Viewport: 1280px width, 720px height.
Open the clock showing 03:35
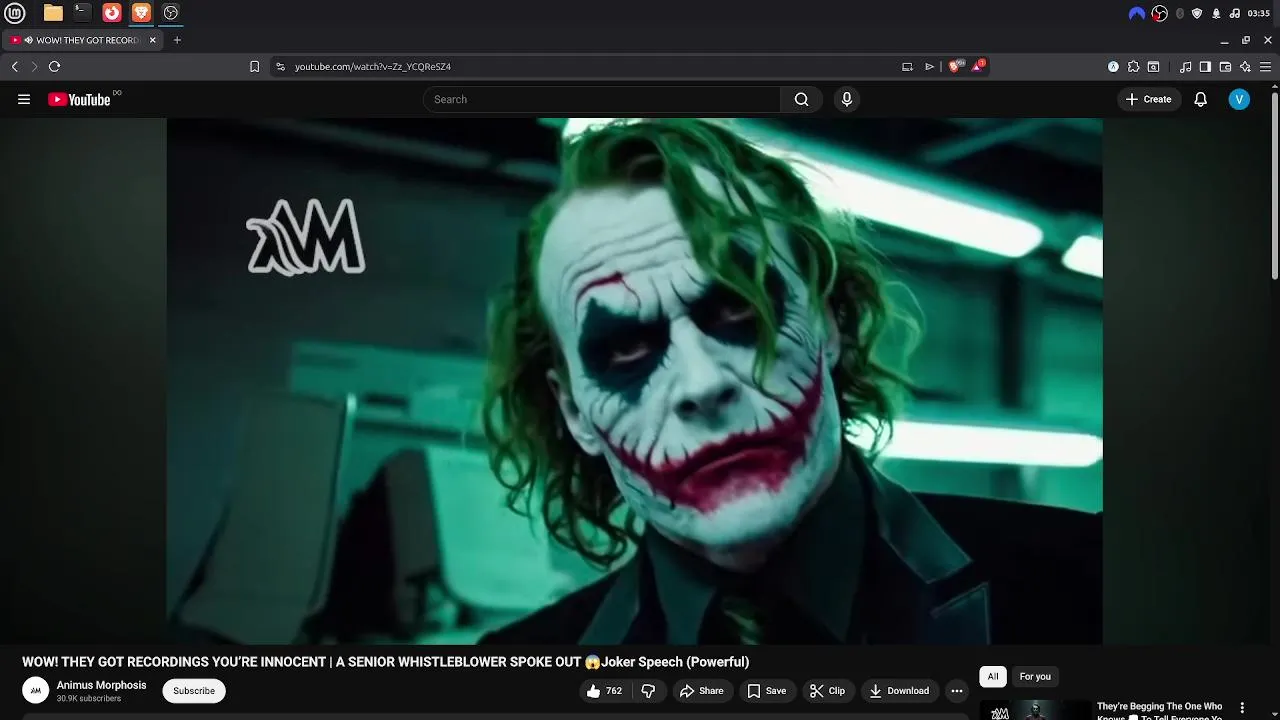(1259, 13)
